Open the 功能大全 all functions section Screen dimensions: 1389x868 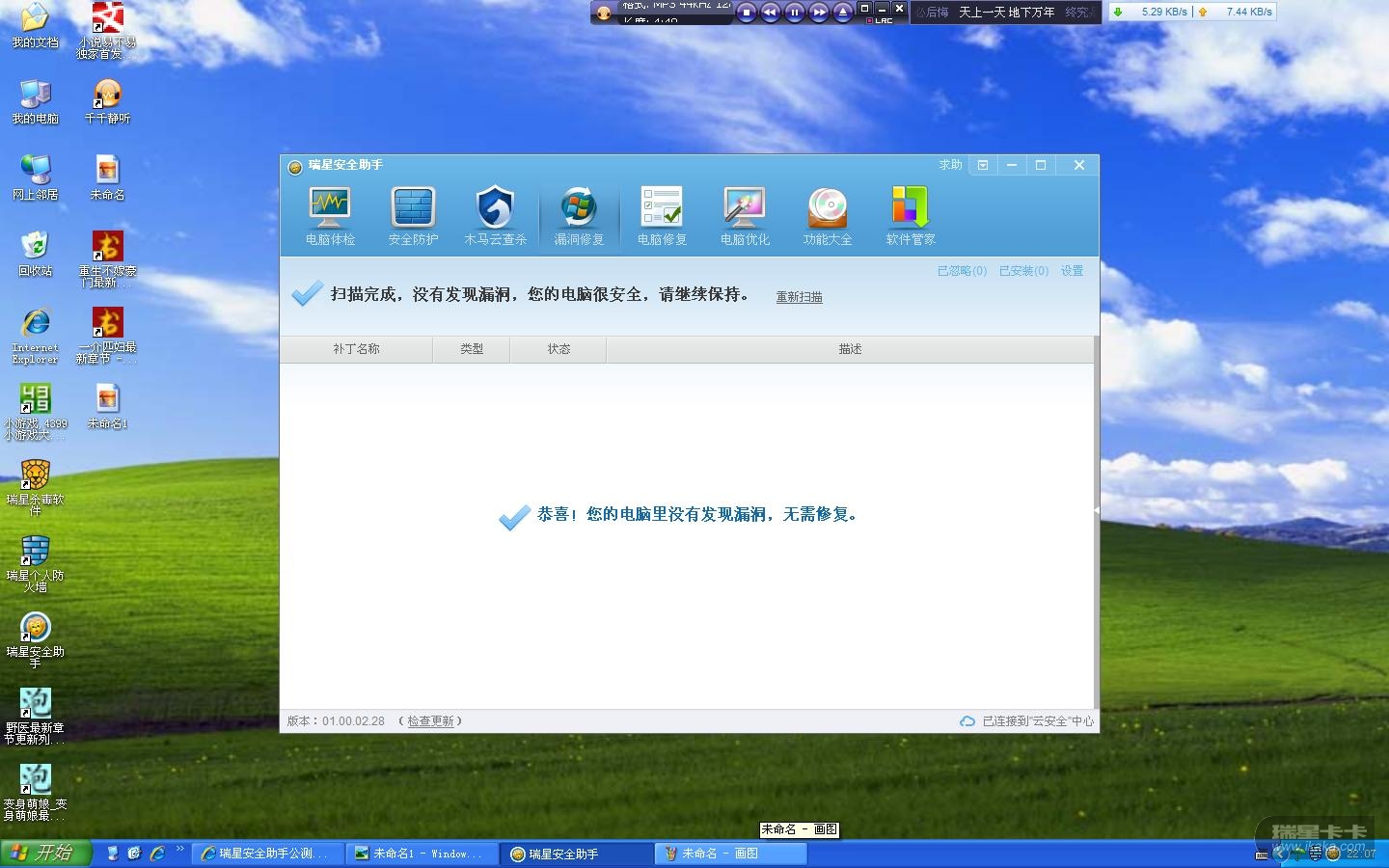click(828, 216)
